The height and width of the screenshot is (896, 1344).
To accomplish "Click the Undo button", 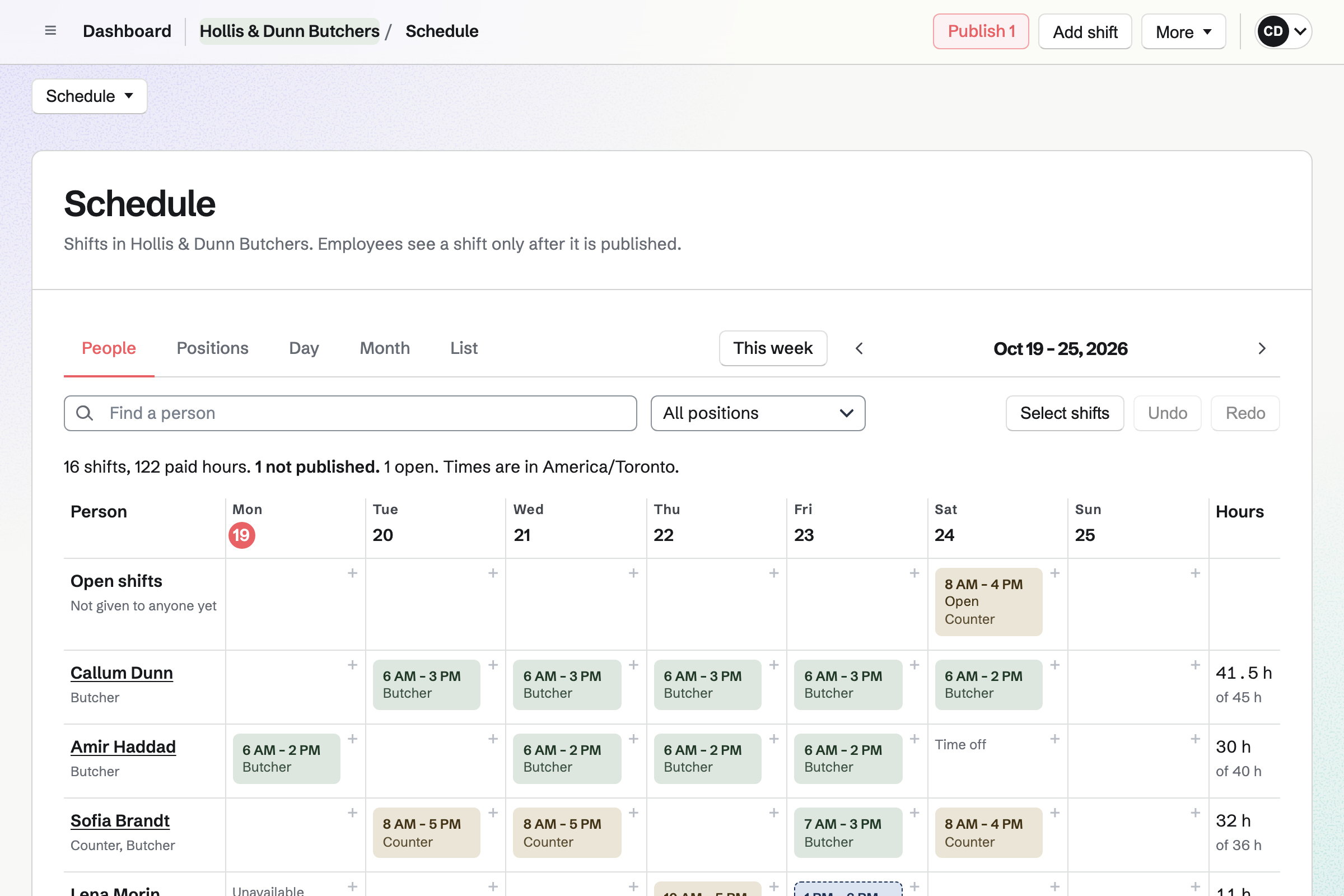I will click(x=1167, y=413).
